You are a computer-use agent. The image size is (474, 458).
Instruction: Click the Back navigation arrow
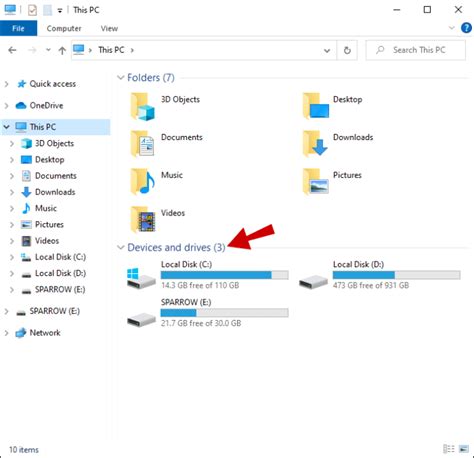pyautogui.click(x=12, y=50)
